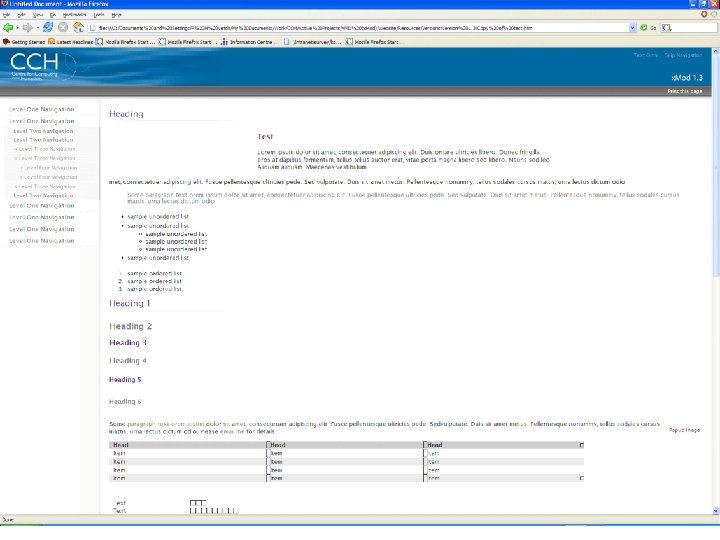Screen dimensions: 720x540
Task: Open the Help menu
Action: tap(116, 15)
